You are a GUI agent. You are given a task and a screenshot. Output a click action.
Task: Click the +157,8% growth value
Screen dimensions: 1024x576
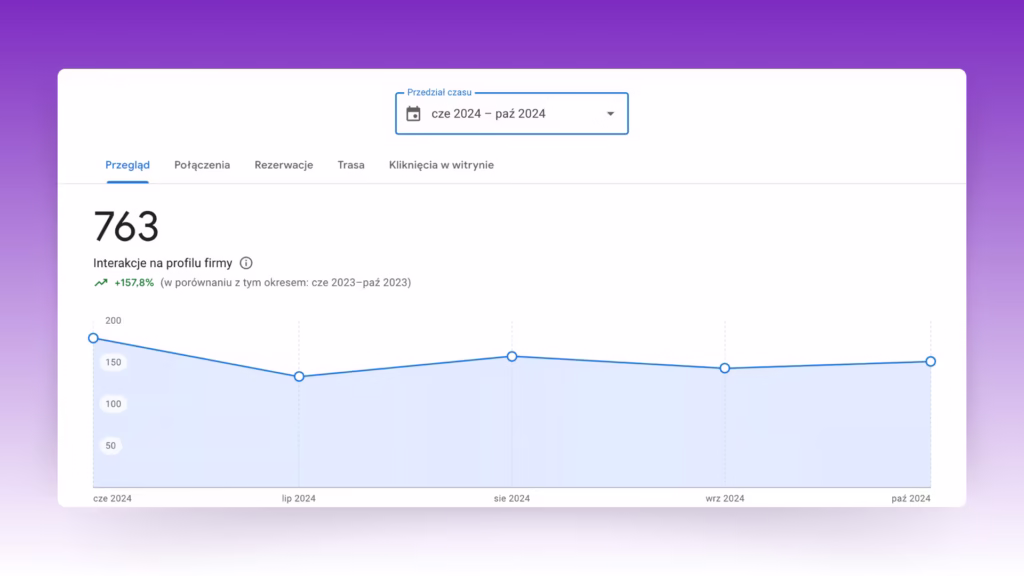(x=134, y=283)
